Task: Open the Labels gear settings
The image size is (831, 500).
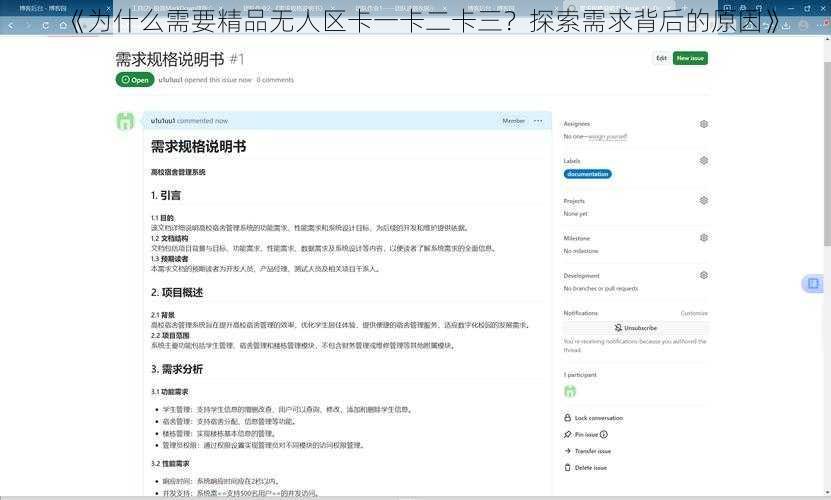Action: [704, 160]
